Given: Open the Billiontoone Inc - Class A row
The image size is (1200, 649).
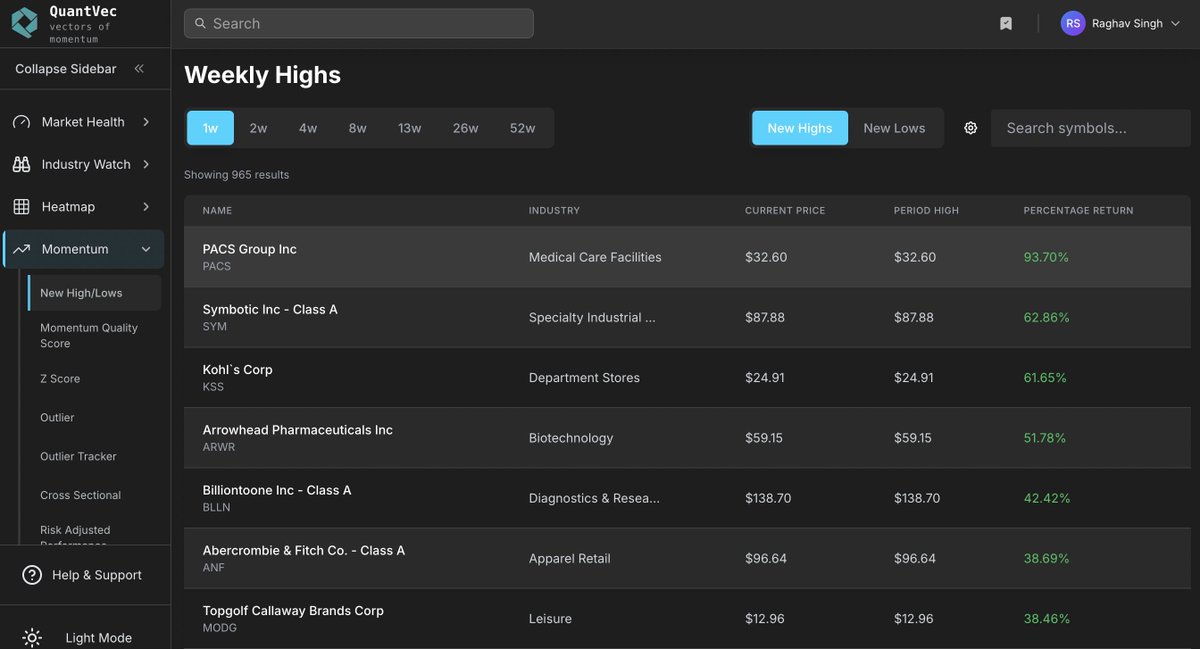Looking at the screenshot, I should pos(687,498).
